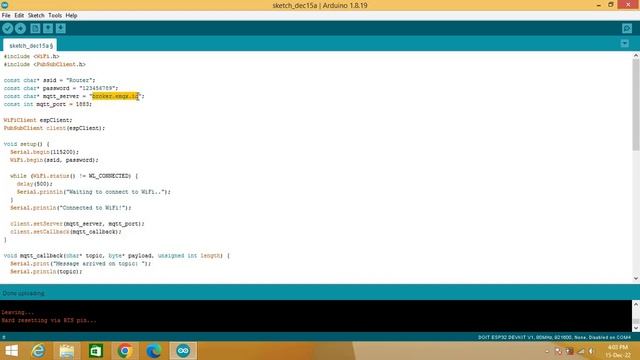Click the "Waiting to connect to WiFi.." line
This screenshot has width=640, height=360.
click(x=93, y=192)
